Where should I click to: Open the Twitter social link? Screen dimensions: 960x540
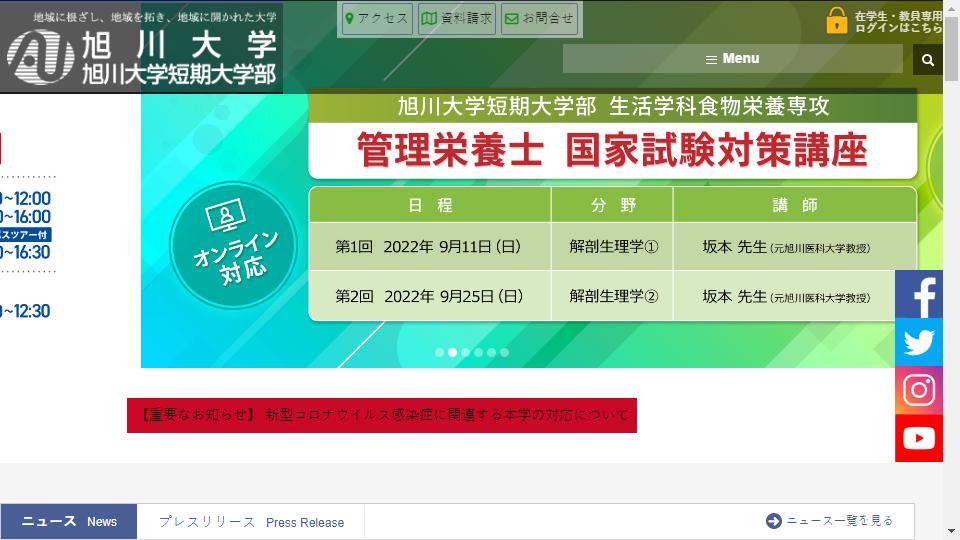pyautogui.click(x=918, y=342)
